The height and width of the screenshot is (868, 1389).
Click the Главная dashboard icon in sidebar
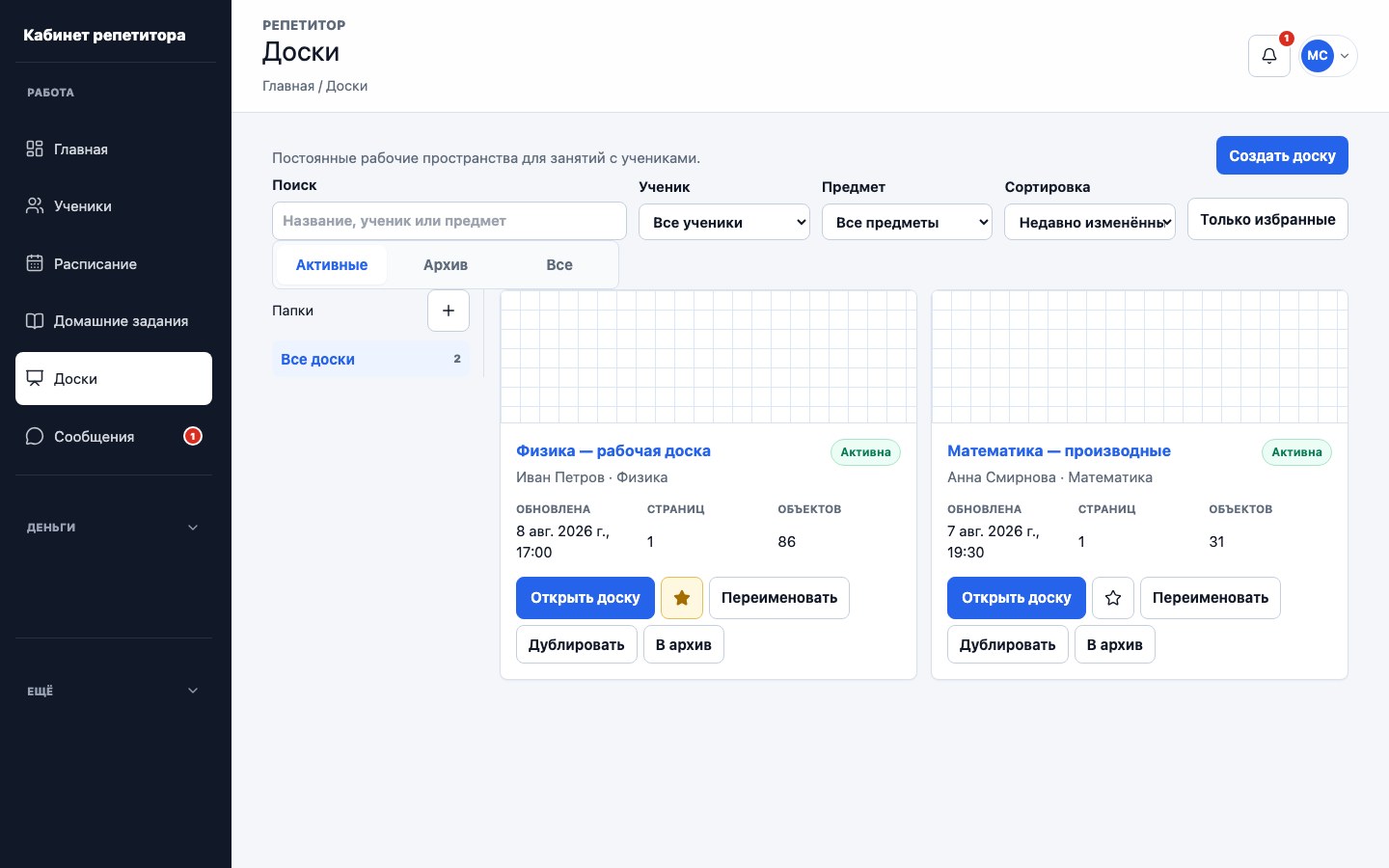click(35, 149)
